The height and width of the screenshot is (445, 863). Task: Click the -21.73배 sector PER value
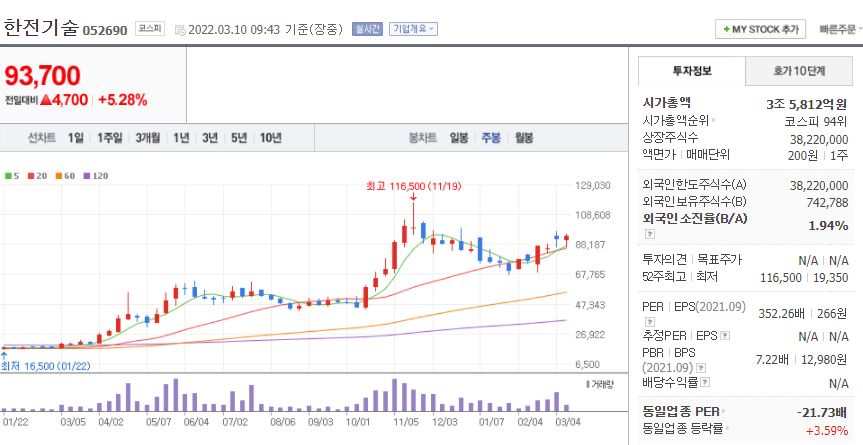pyautogui.click(x=822, y=412)
